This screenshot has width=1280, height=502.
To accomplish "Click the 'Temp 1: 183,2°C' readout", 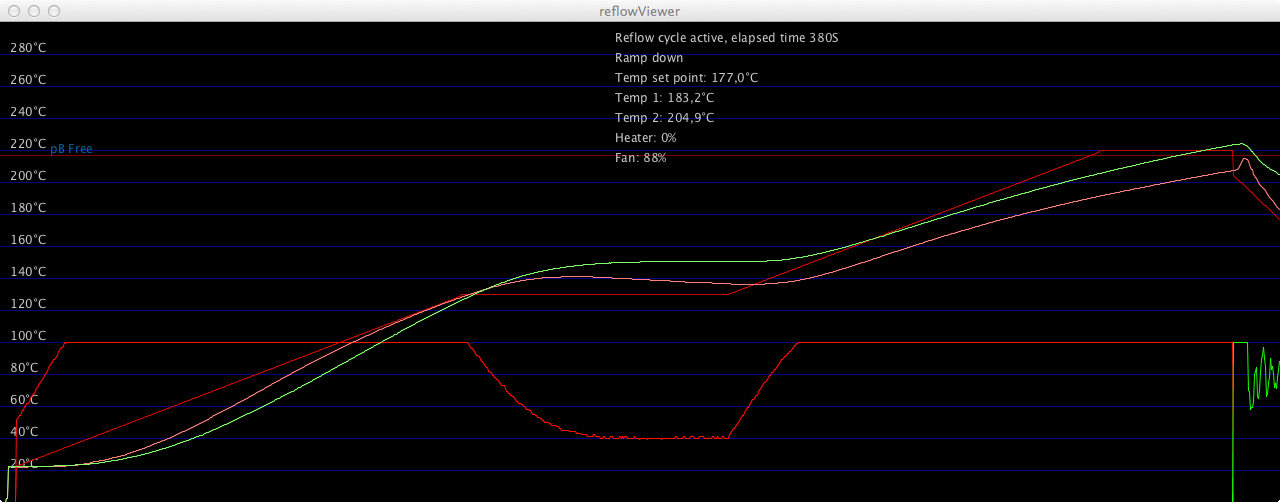I will tap(665, 98).
